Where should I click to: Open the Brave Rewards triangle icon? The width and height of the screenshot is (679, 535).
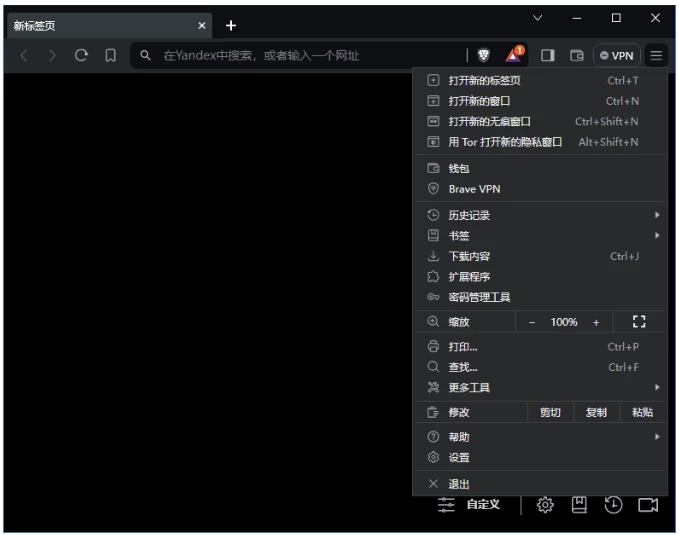click(x=514, y=55)
